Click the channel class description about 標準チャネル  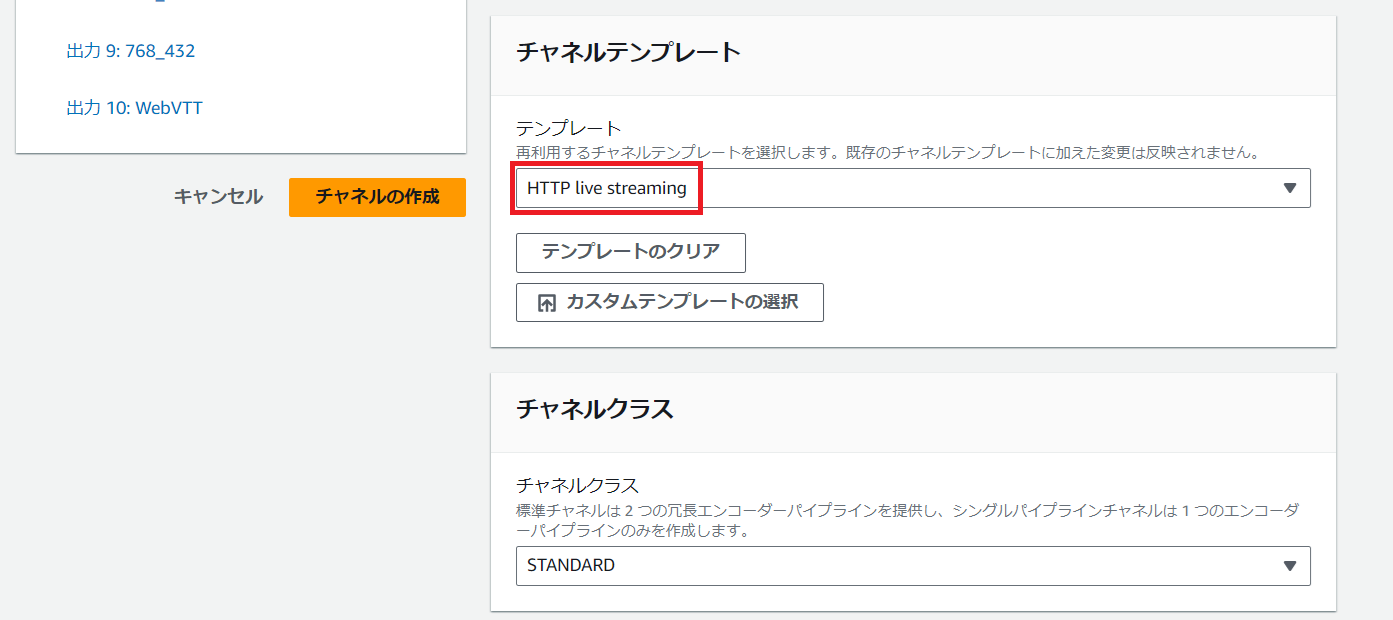(908, 520)
